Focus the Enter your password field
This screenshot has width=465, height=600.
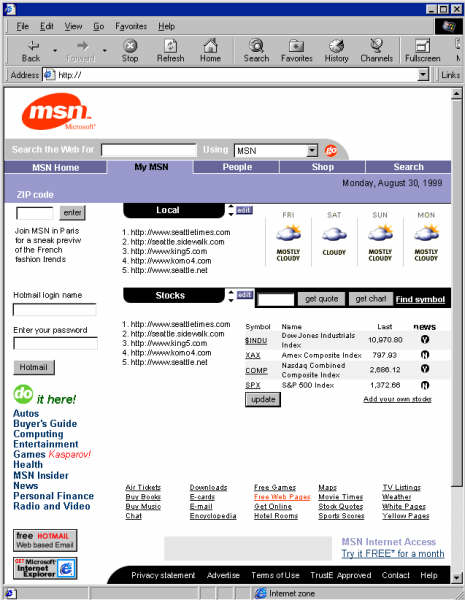click(x=55, y=343)
